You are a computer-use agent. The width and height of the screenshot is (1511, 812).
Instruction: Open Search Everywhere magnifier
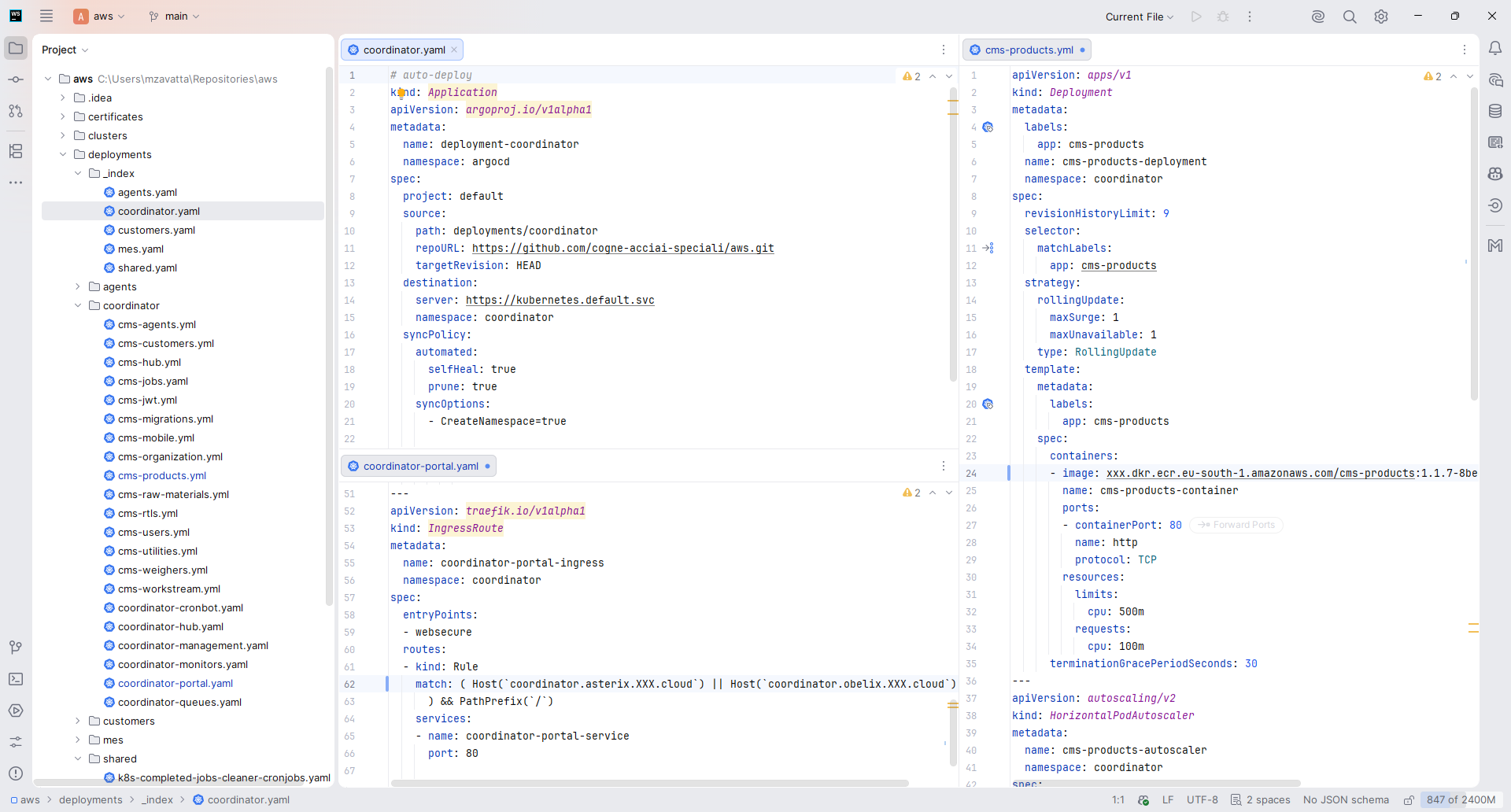1350,17
